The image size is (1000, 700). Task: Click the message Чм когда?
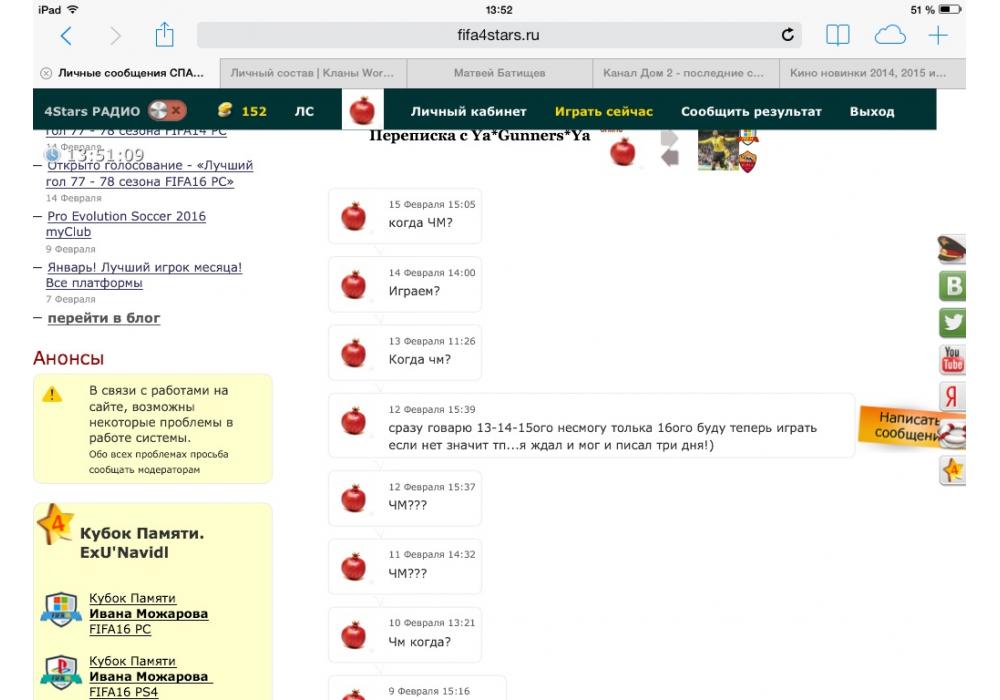coord(419,641)
